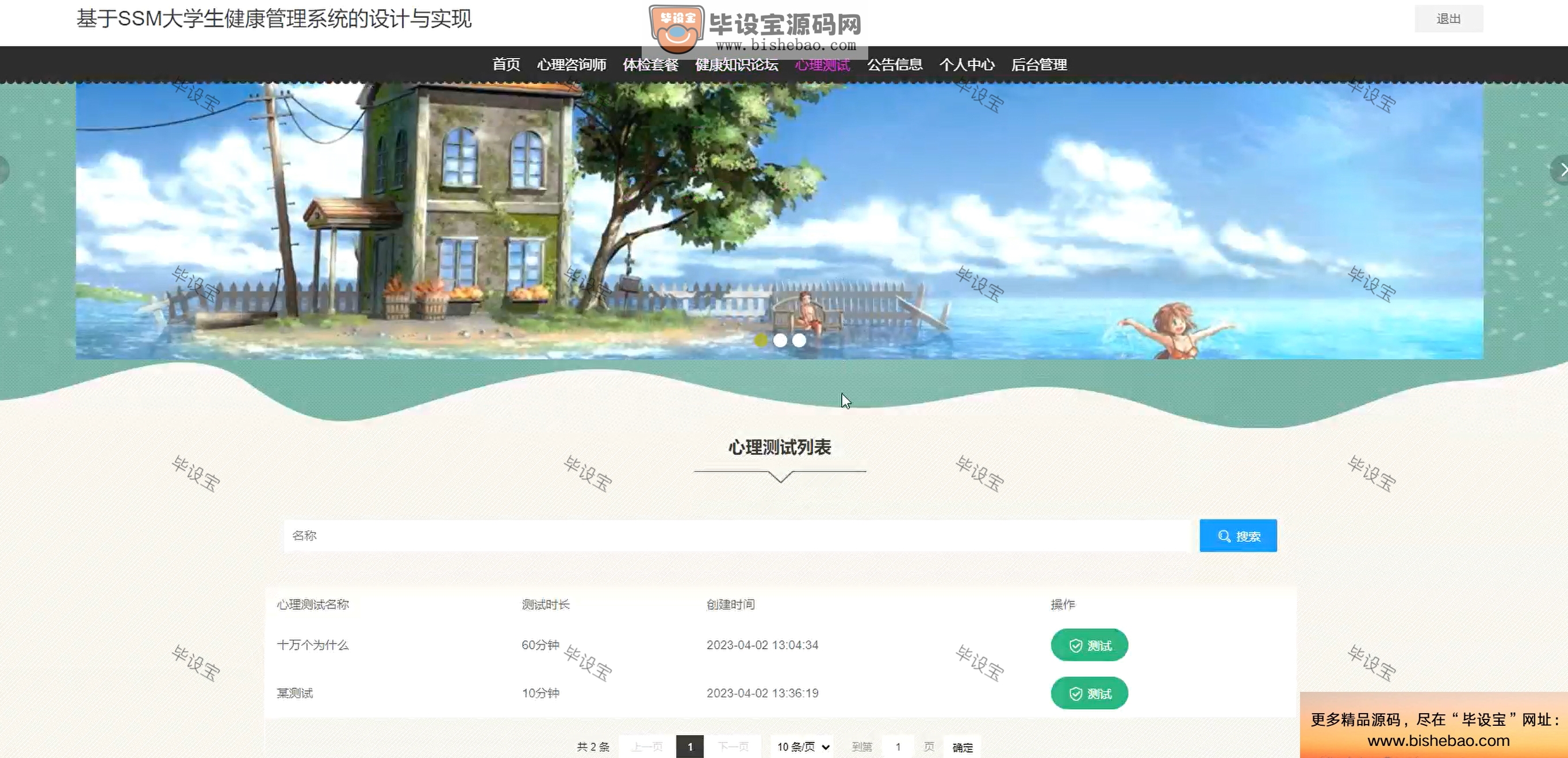
Task: Click the 毕设宝源码网 logo
Action: pyautogui.click(x=755, y=29)
